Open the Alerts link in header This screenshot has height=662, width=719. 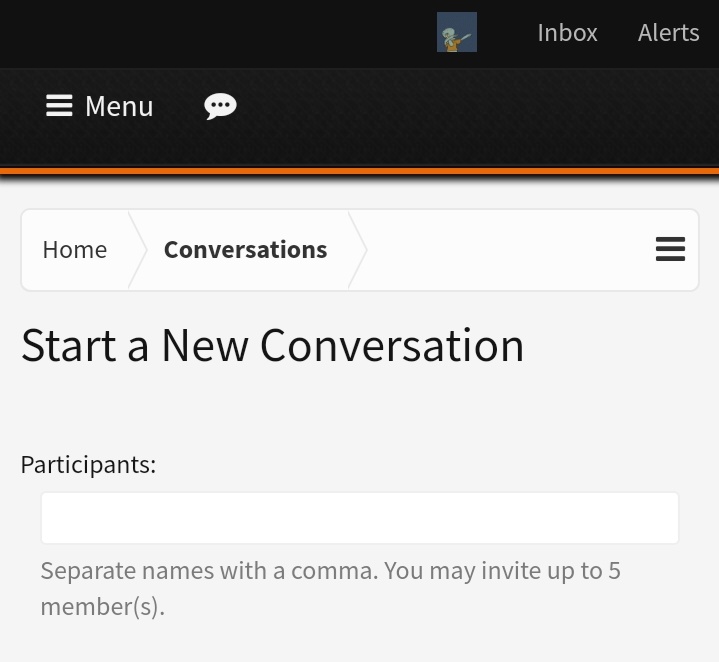point(669,33)
